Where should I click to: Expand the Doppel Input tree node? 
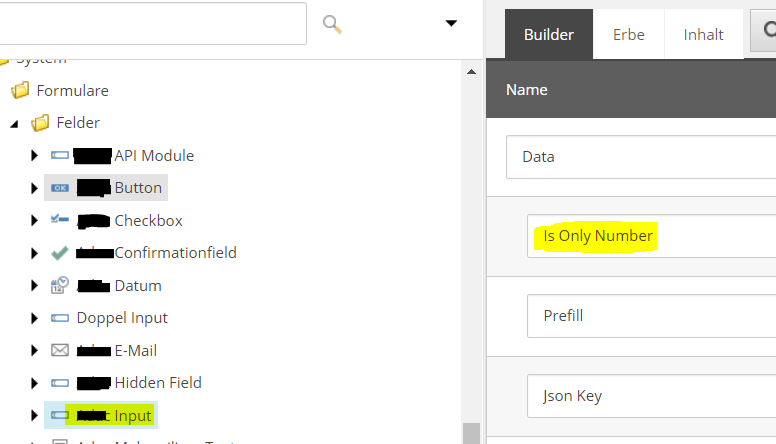click(x=35, y=318)
